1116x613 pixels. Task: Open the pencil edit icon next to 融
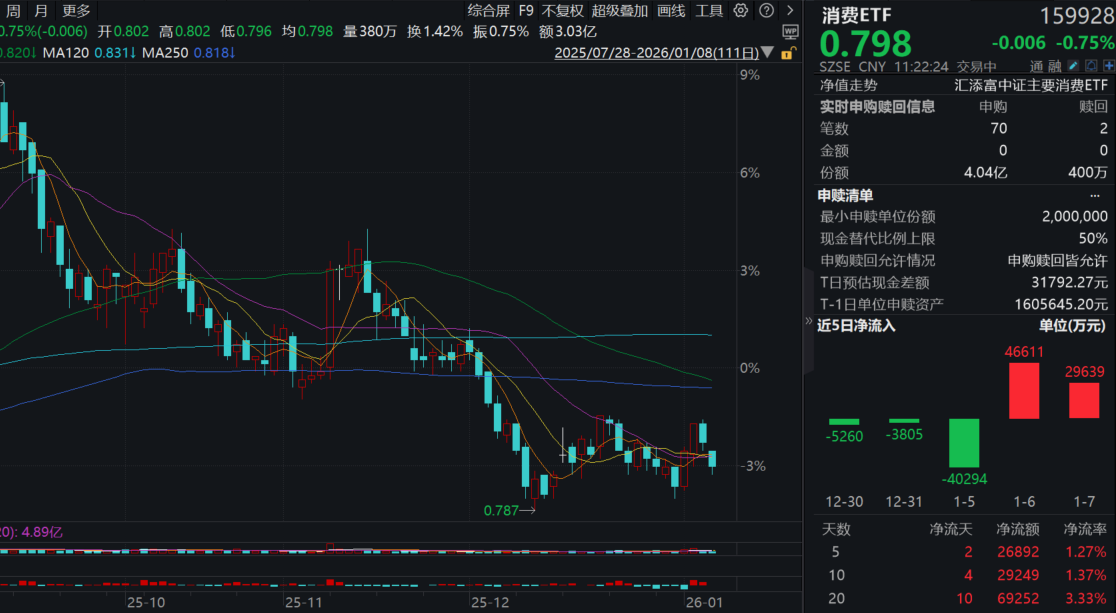(x=1072, y=65)
